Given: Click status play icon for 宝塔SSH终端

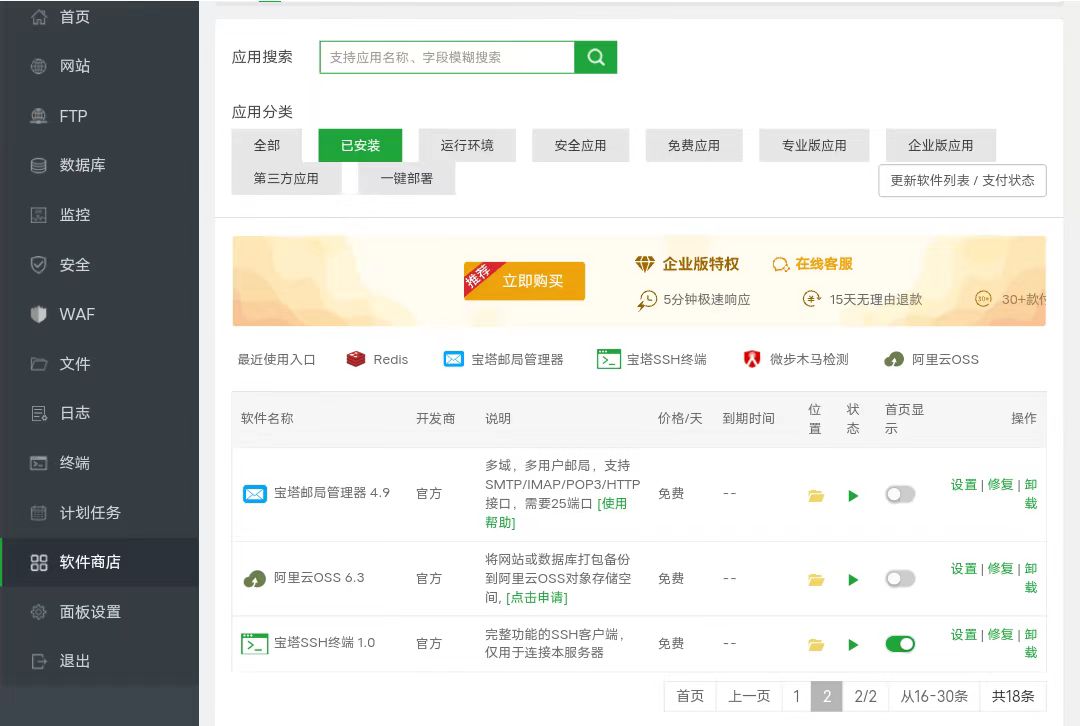Looking at the screenshot, I should pos(853,645).
